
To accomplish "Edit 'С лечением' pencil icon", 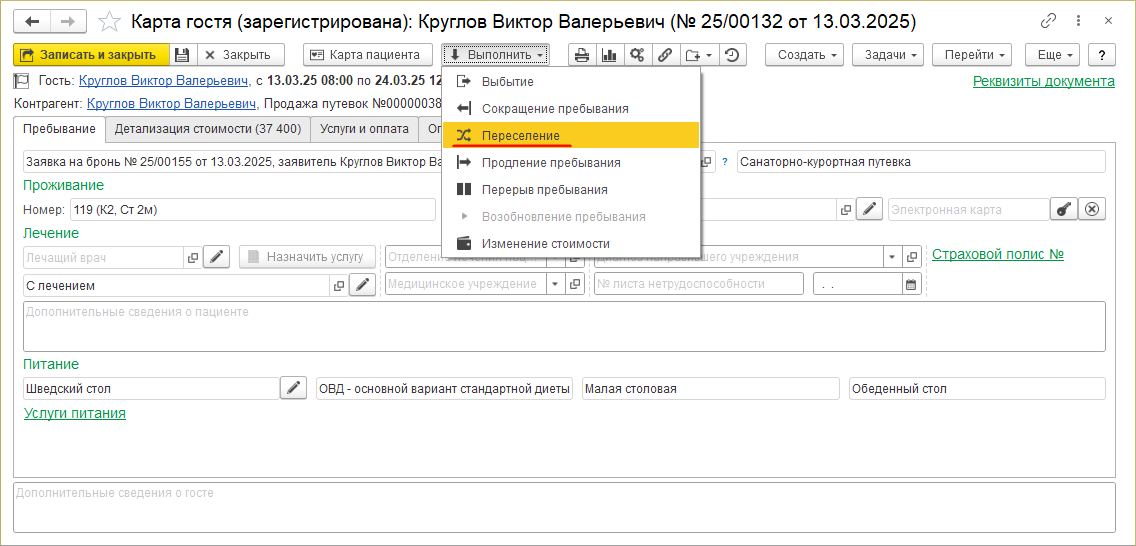I will [363, 285].
